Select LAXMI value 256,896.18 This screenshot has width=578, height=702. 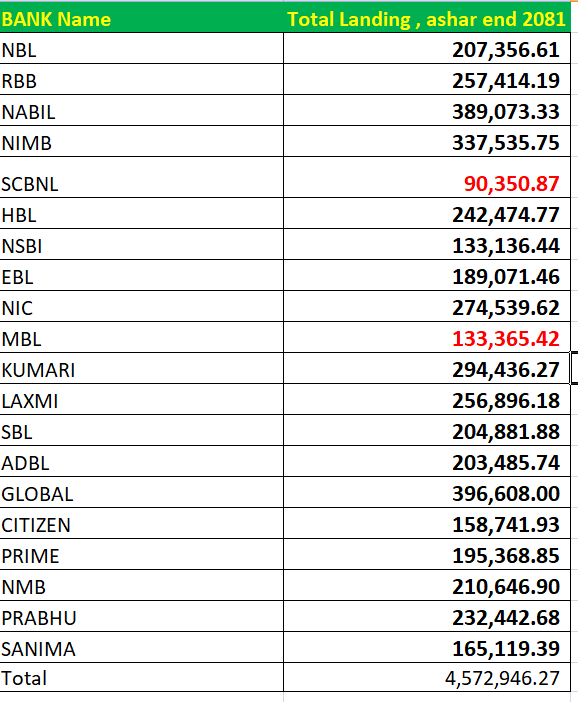tap(427, 399)
